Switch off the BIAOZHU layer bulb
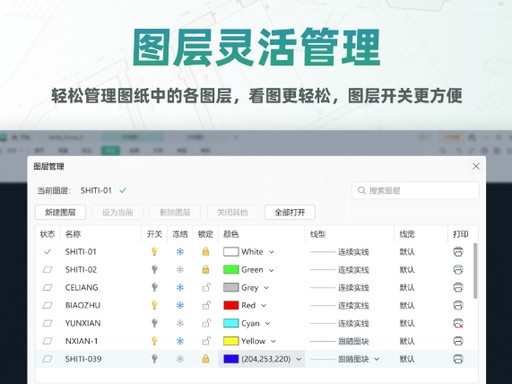Viewport: 512px width, 384px height. point(154,305)
